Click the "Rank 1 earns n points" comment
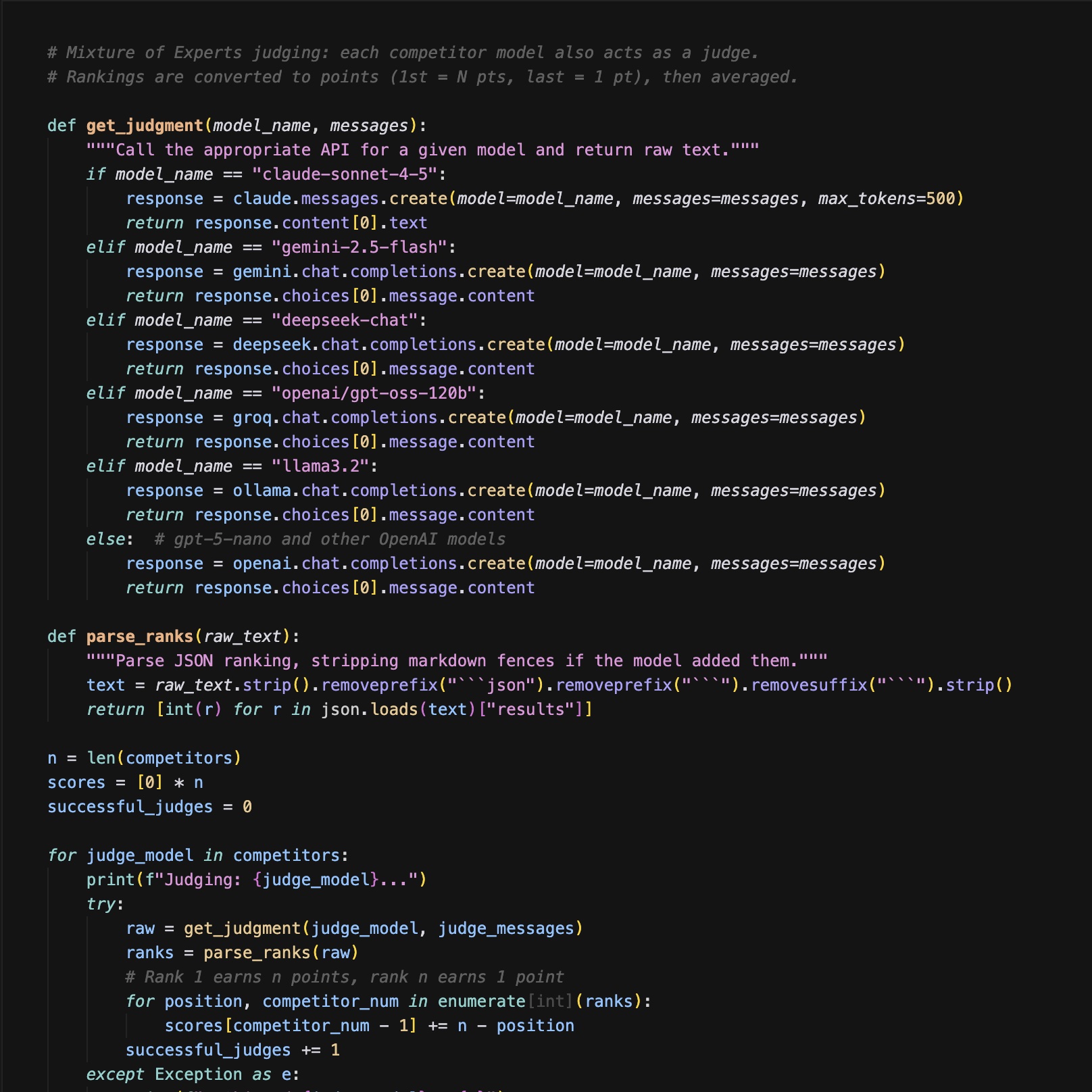Screen dimensions: 1092x1092 point(345,977)
